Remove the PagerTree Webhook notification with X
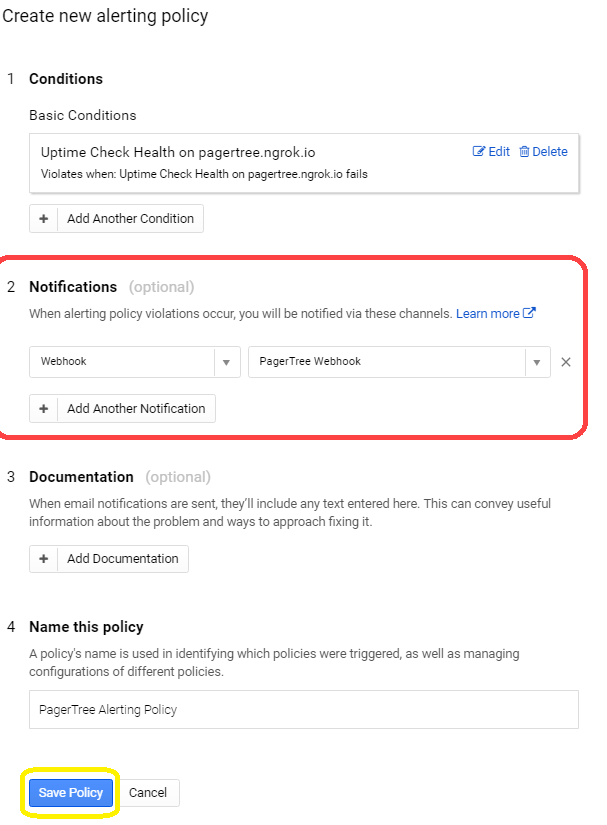The height and width of the screenshot is (825, 607). coord(566,362)
